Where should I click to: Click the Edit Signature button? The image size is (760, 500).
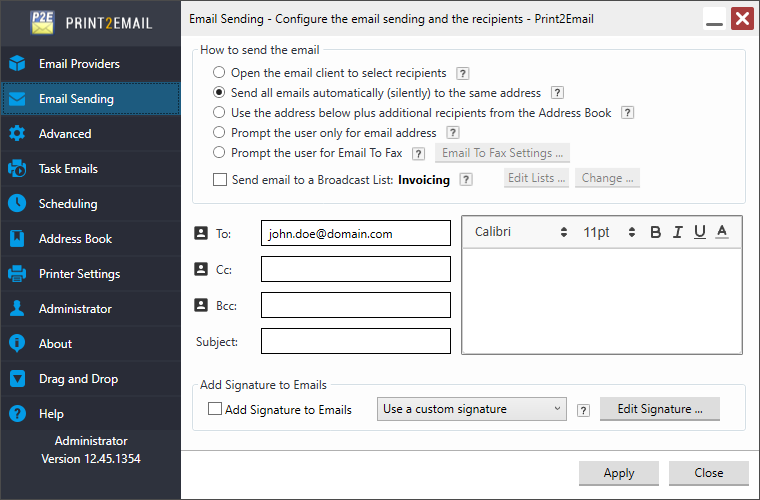pyautogui.click(x=660, y=409)
